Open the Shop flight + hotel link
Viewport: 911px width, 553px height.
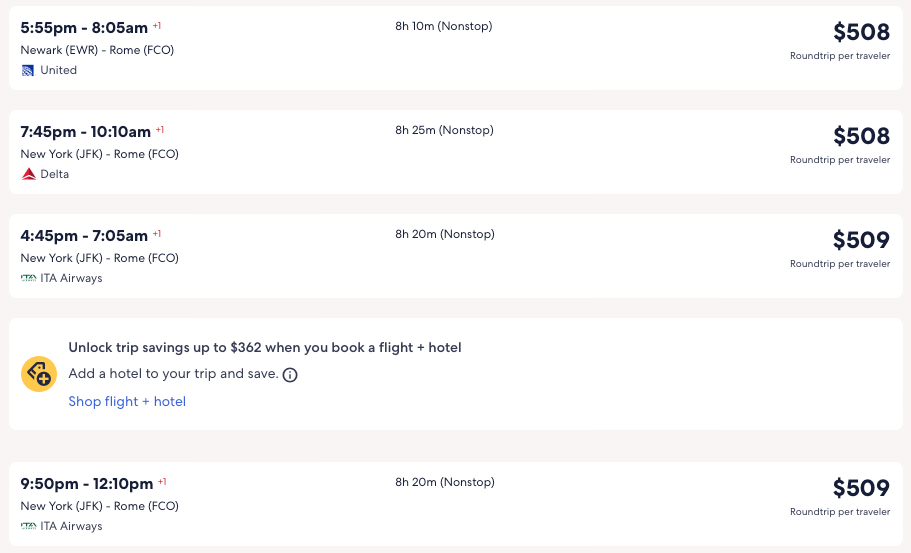click(x=127, y=402)
